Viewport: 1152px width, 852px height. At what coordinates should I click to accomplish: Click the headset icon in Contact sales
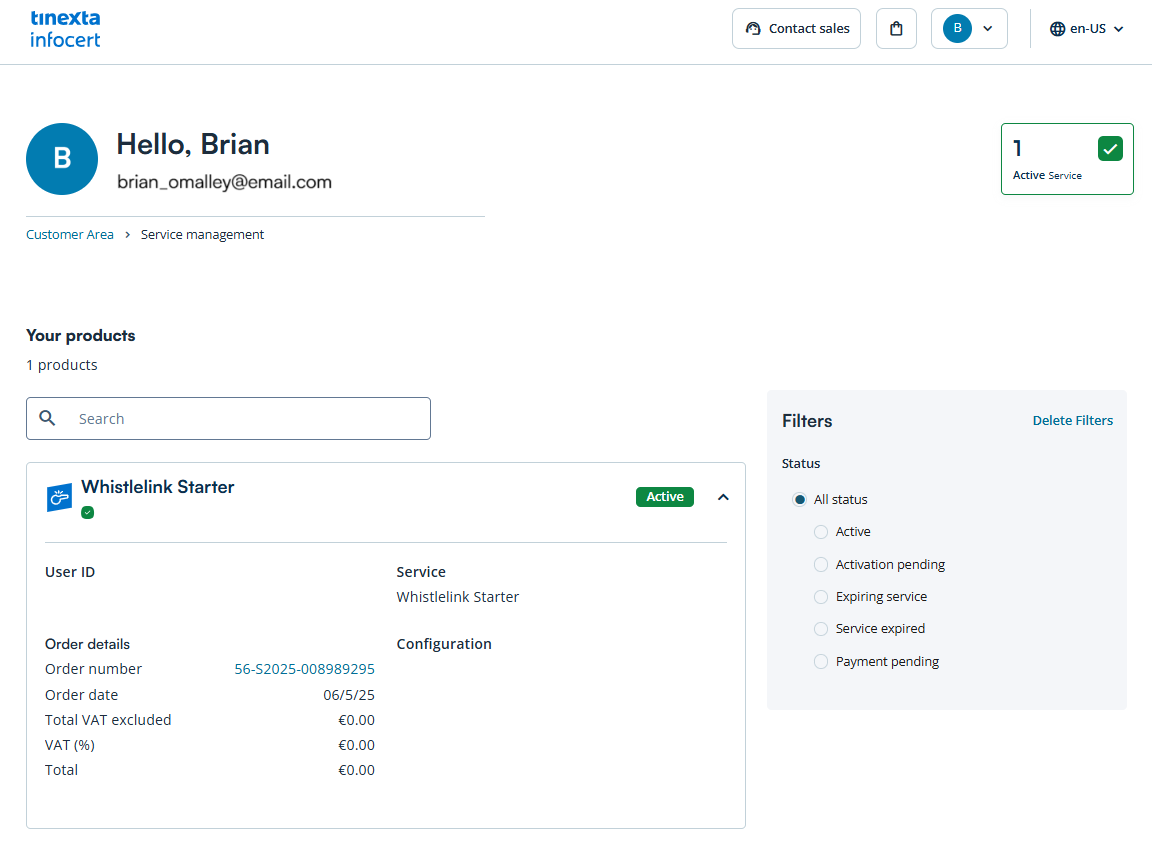click(x=753, y=29)
